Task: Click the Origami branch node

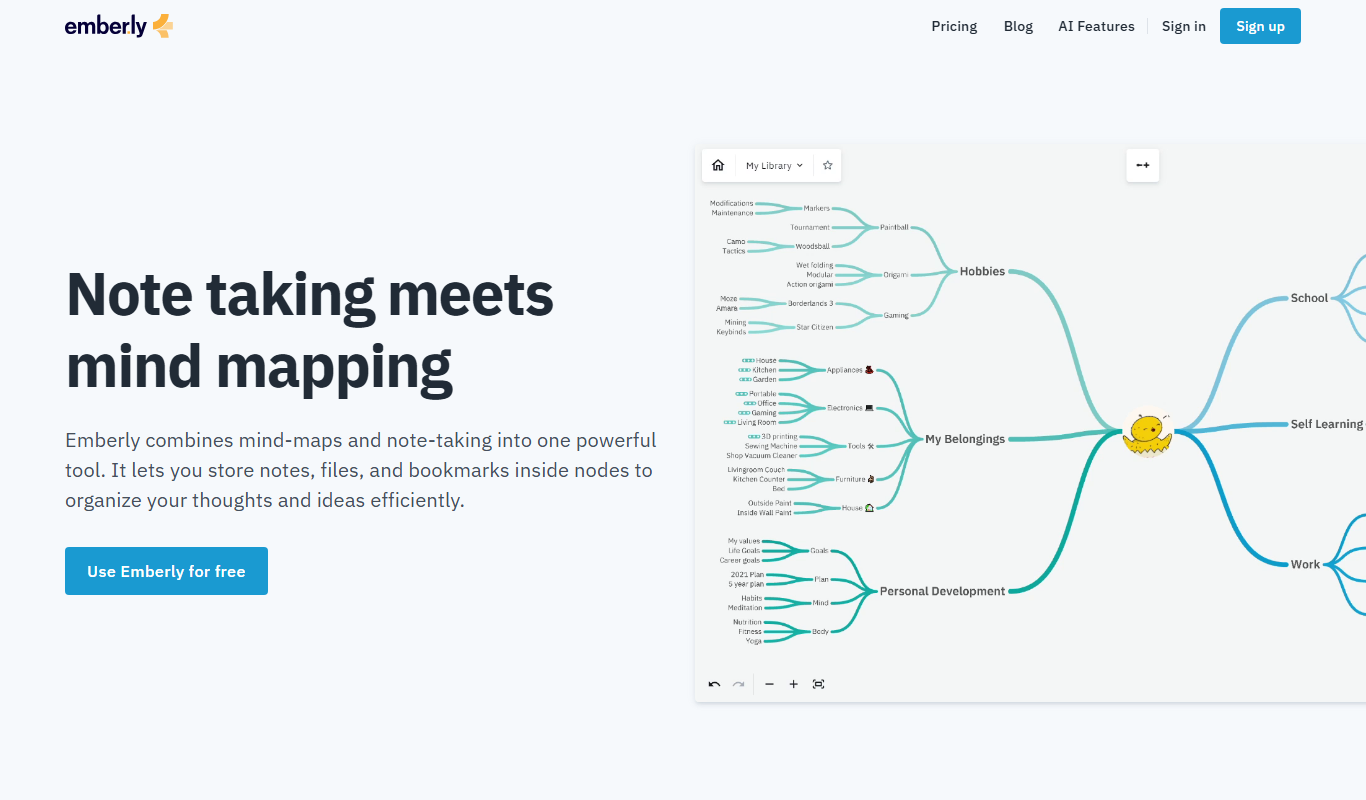Action: (896, 275)
